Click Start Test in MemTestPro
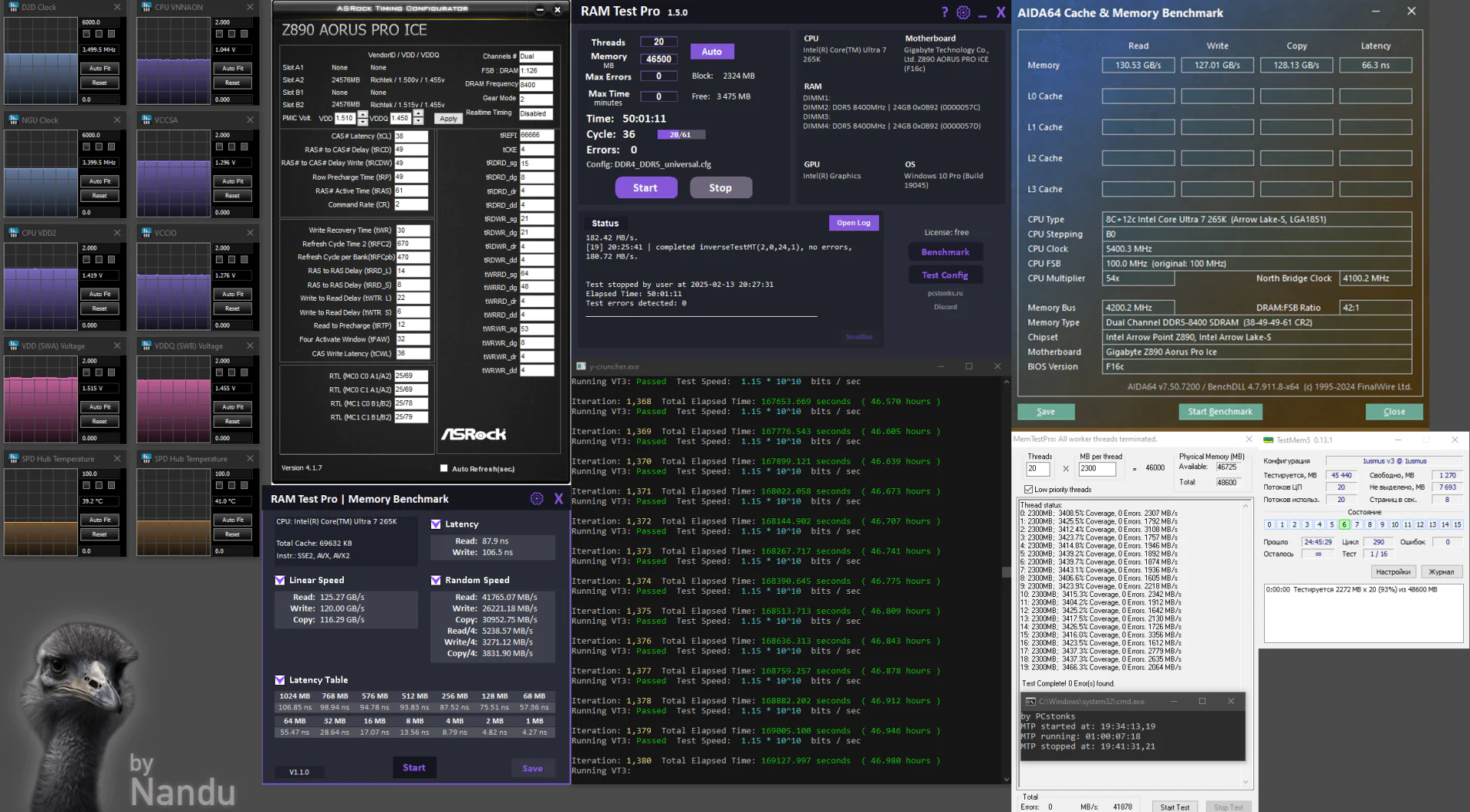Screen dimensions: 1470x812 1175,807
